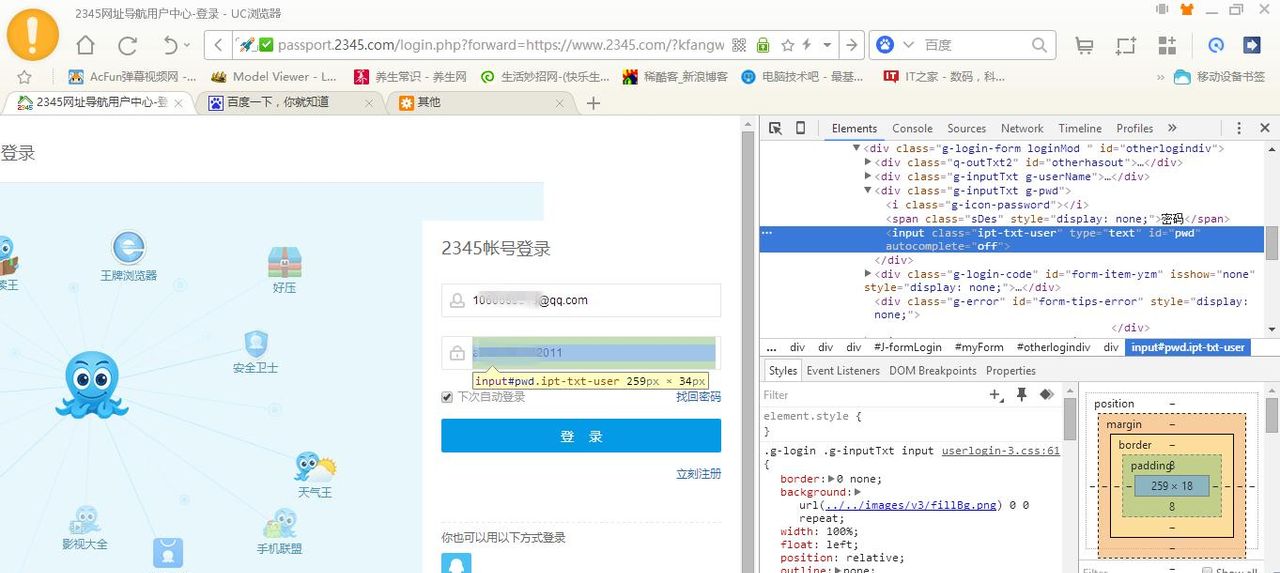The image size is (1280, 573).
Task: Click the screenshot capture toolbar icon
Action: (x=1126, y=45)
